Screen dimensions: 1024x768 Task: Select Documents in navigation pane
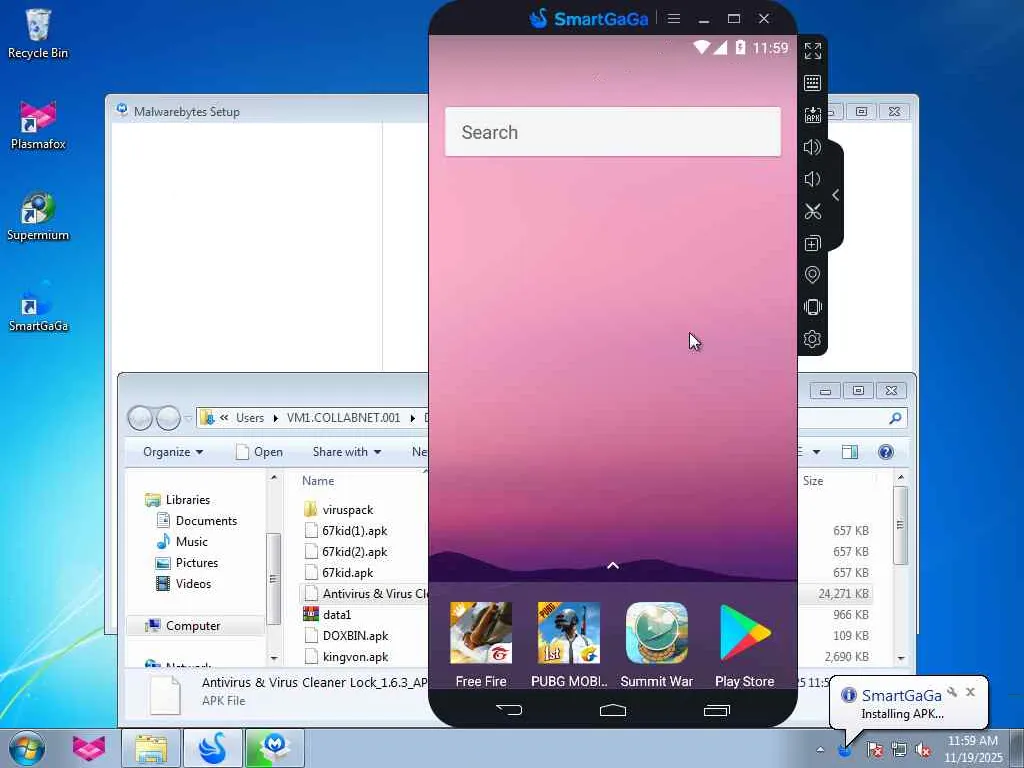206,520
